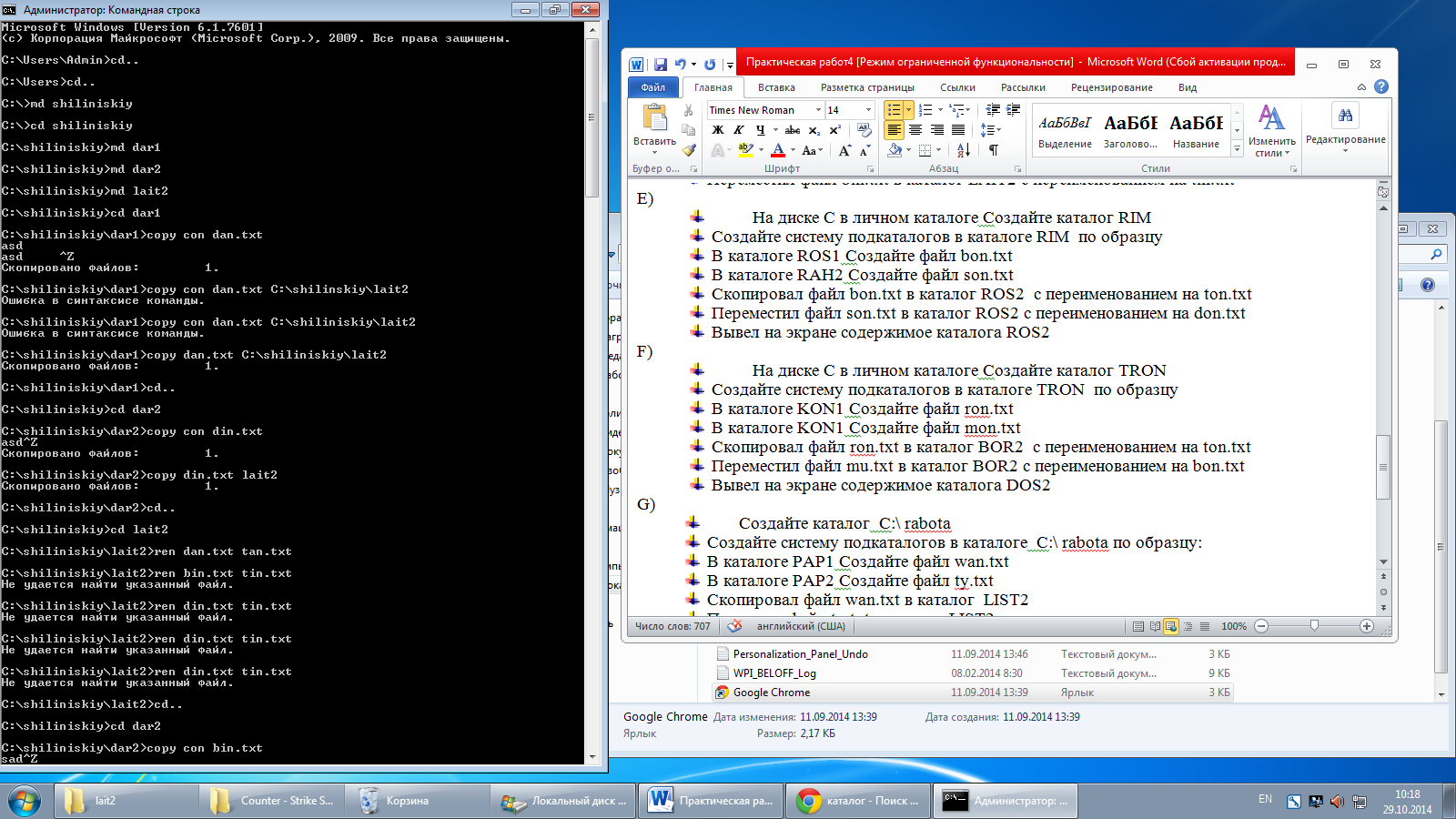Open paragraph shading fill color
This screenshot has width=1456, height=819.
895,150
